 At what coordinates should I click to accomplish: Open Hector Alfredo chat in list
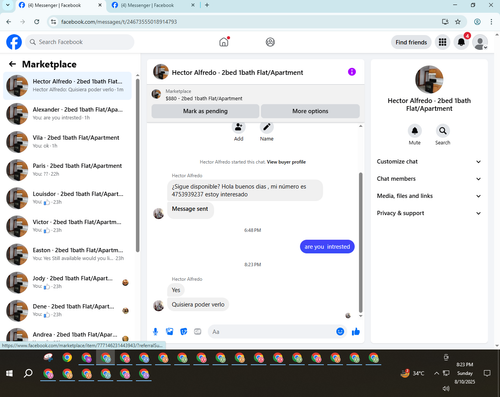click(67, 86)
